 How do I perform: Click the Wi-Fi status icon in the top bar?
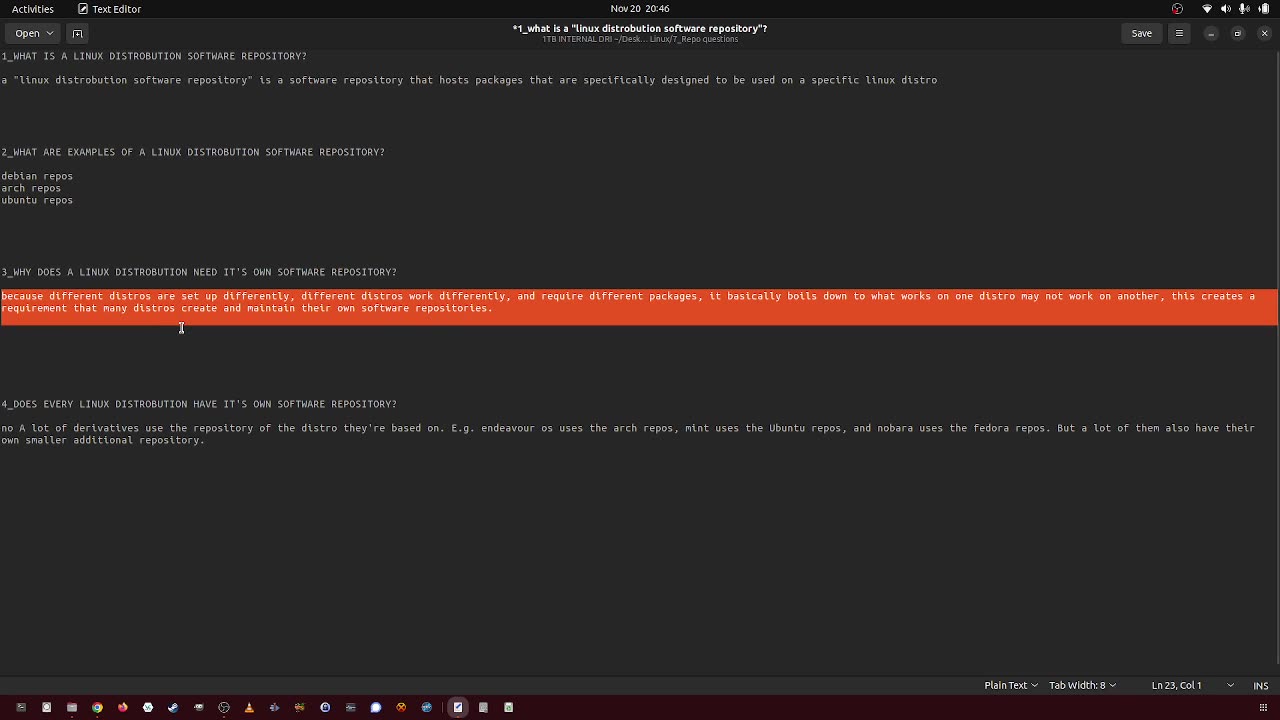pos(1207,9)
